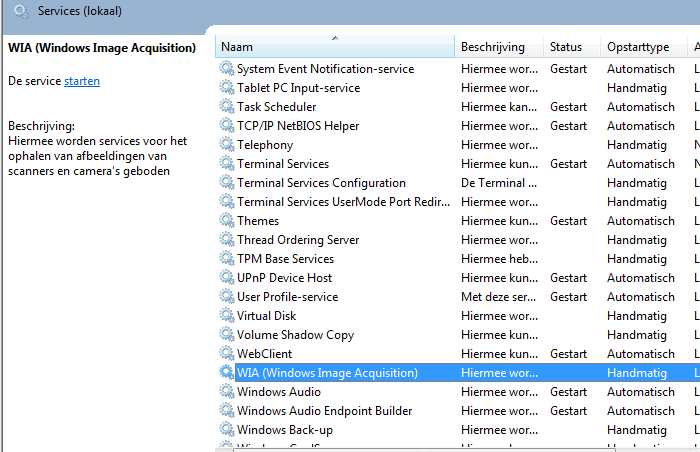Click the gear icon beside Task Scheduler
700x452 pixels.
coord(227,107)
